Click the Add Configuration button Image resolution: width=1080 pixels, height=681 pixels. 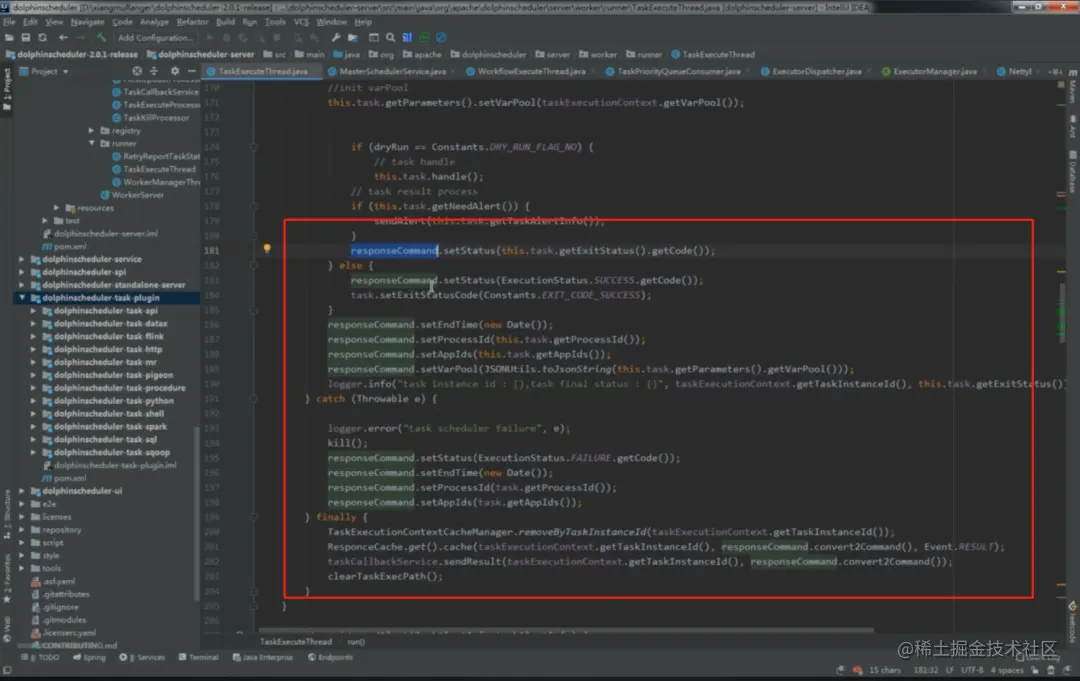click(x=155, y=37)
